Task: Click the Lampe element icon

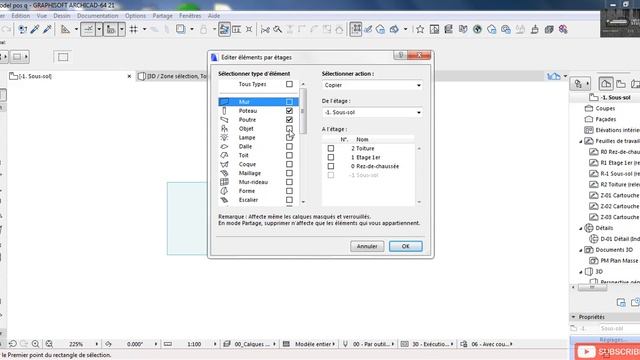Action: click(x=224, y=138)
